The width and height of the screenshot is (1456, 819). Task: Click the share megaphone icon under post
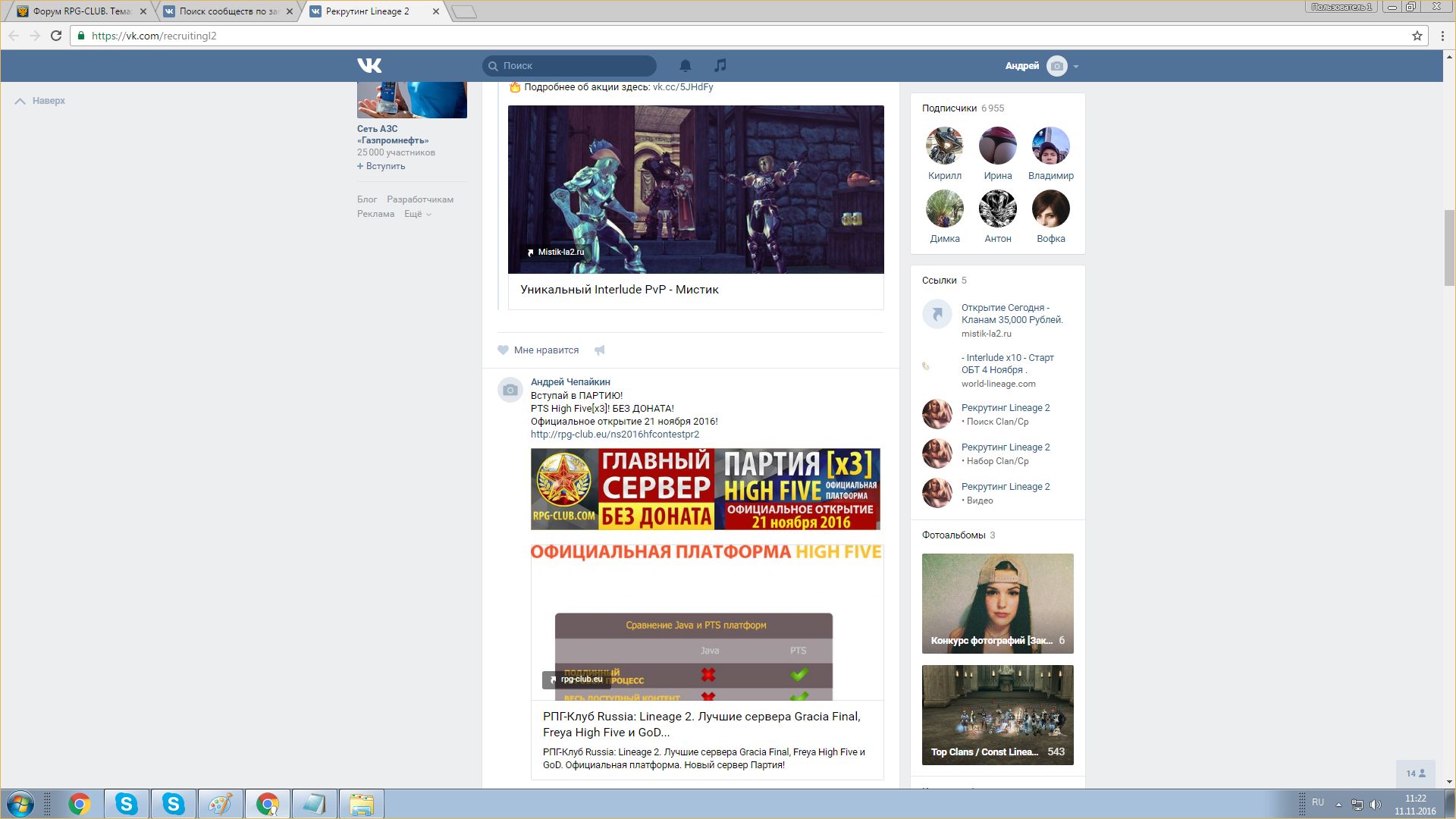600,350
